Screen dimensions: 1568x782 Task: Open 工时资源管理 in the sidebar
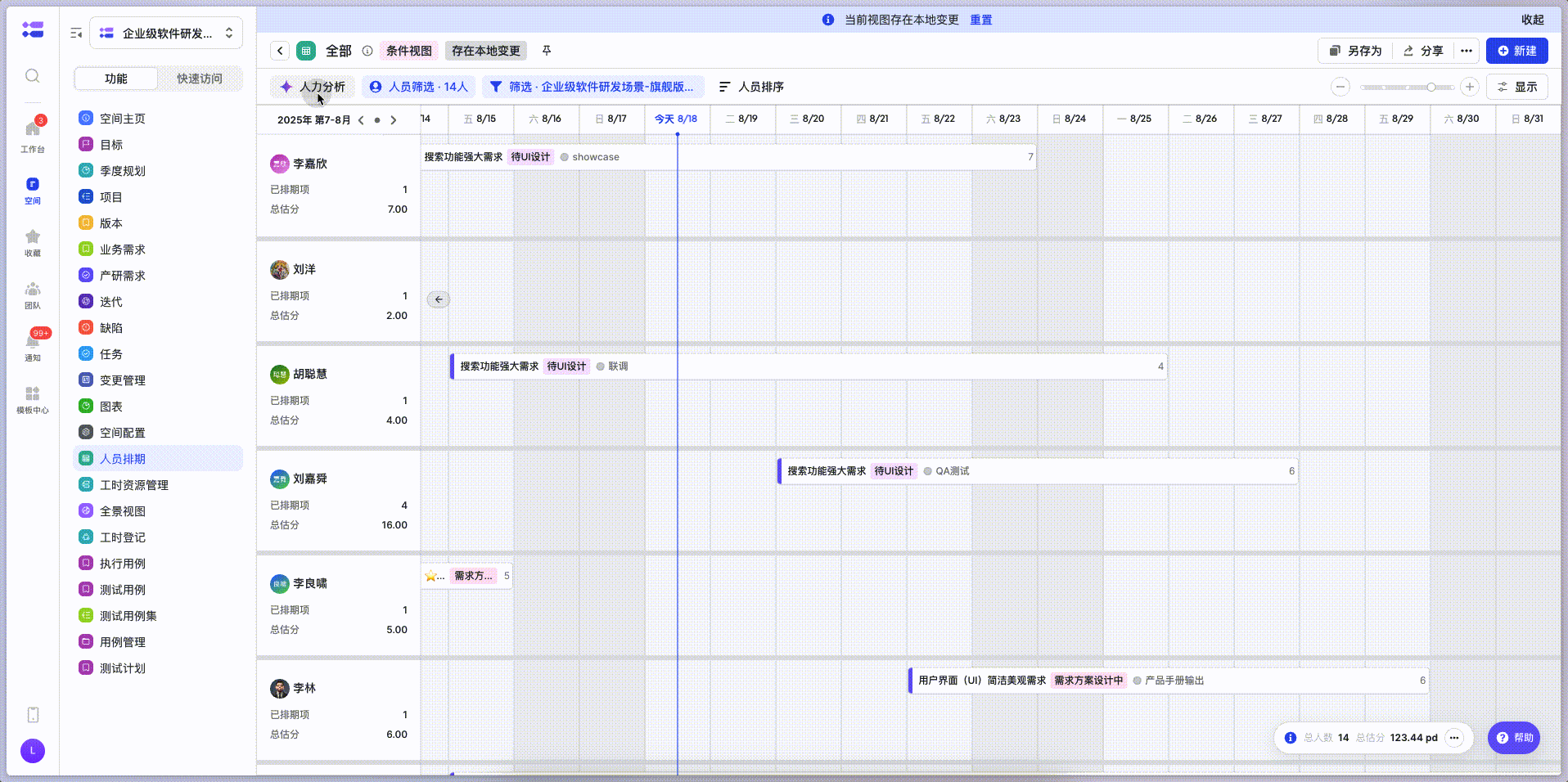click(x=134, y=485)
